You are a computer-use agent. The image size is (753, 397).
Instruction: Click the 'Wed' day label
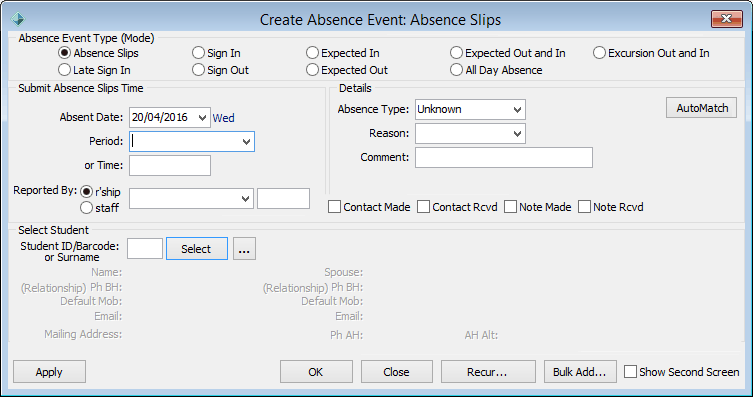point(224,118)
